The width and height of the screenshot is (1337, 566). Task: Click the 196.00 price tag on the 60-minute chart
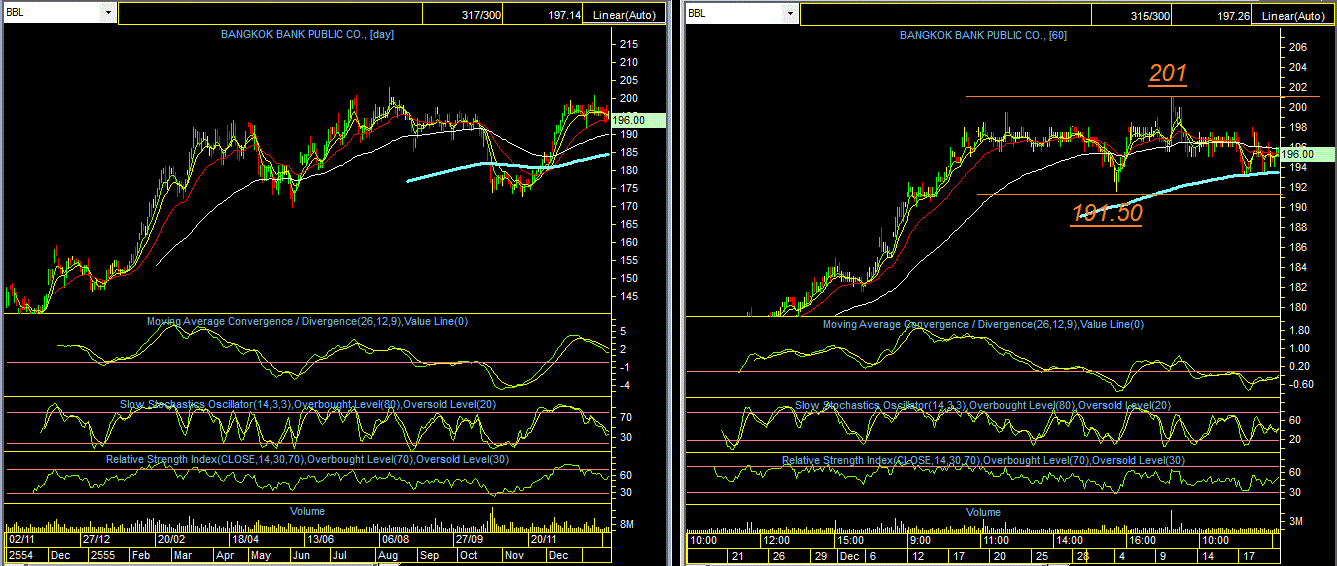(1306, 154)
